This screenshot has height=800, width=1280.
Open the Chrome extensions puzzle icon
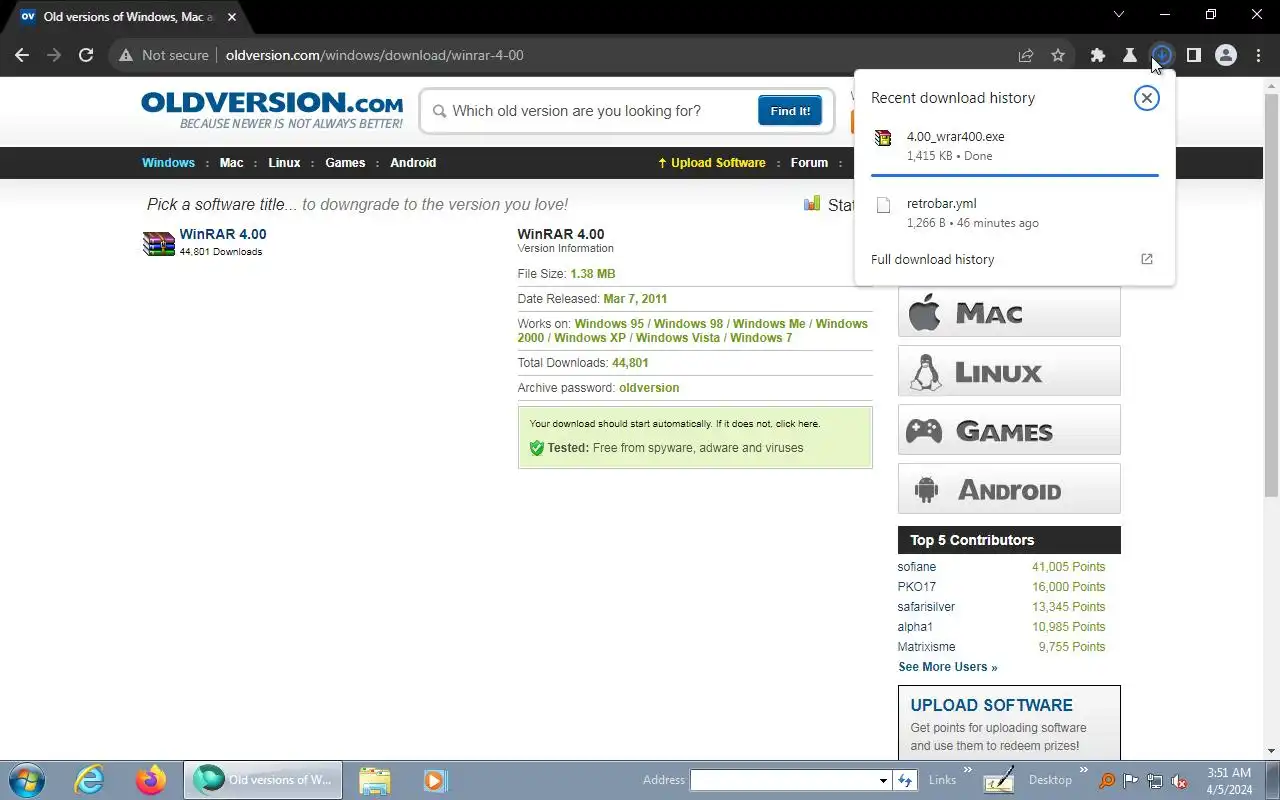point(1097,55)
